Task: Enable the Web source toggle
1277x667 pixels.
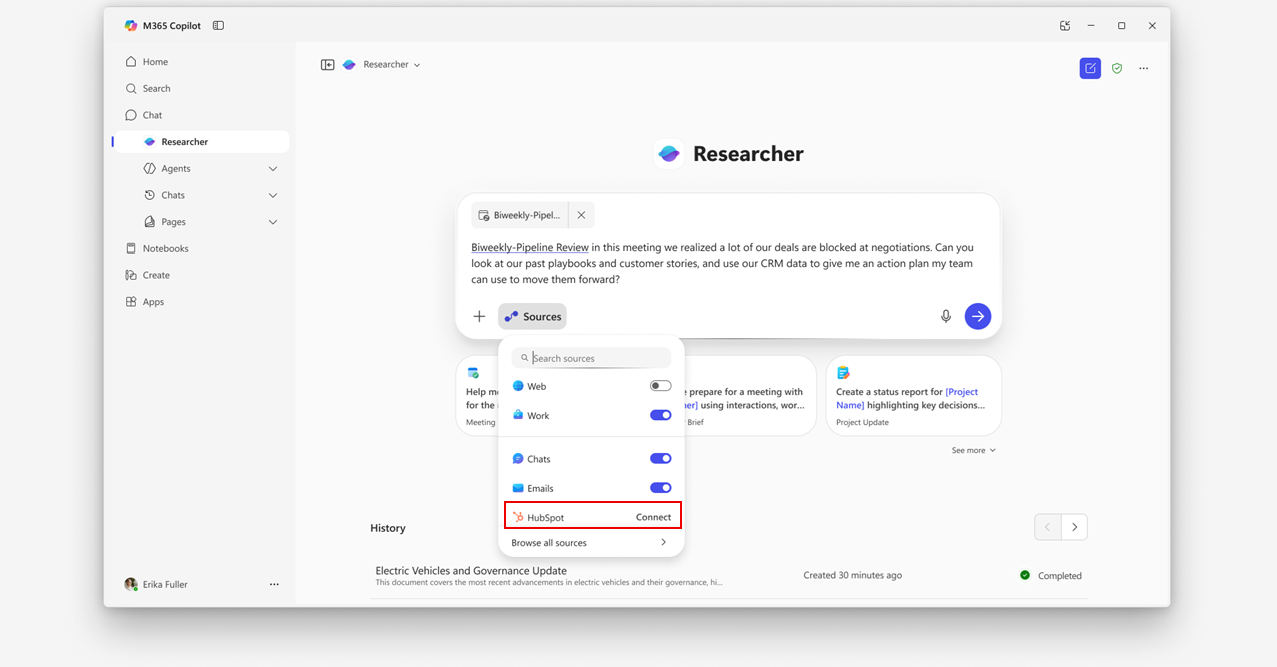Action: click(x=660, y=386)
